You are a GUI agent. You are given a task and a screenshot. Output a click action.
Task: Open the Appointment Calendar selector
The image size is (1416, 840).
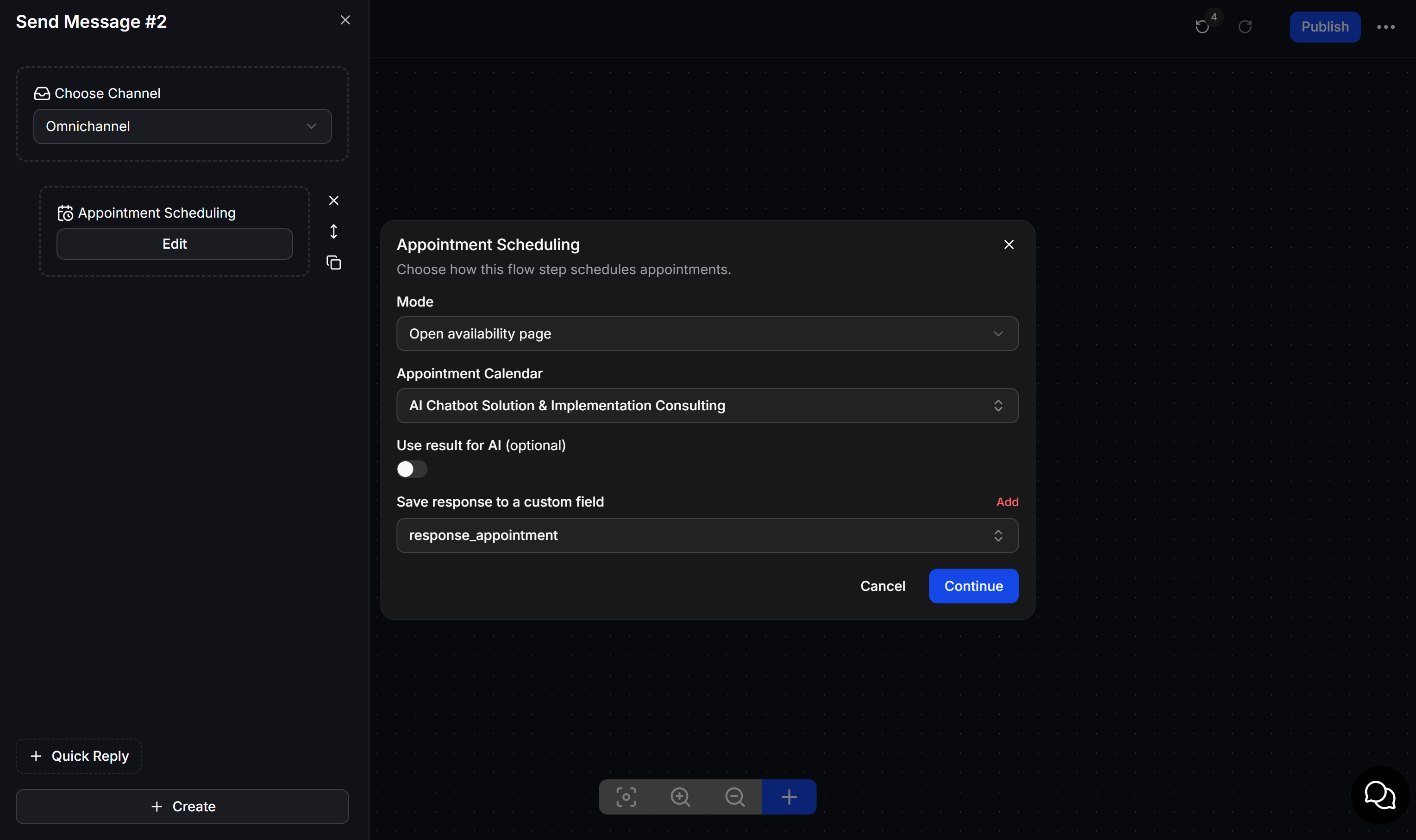pyautogui.click(x=708, y=406)
